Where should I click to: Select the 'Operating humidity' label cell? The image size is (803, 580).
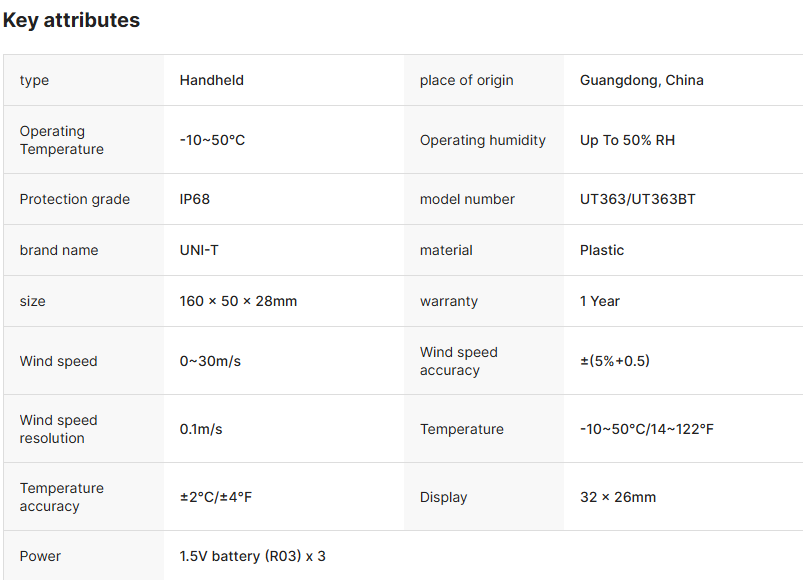483,140
